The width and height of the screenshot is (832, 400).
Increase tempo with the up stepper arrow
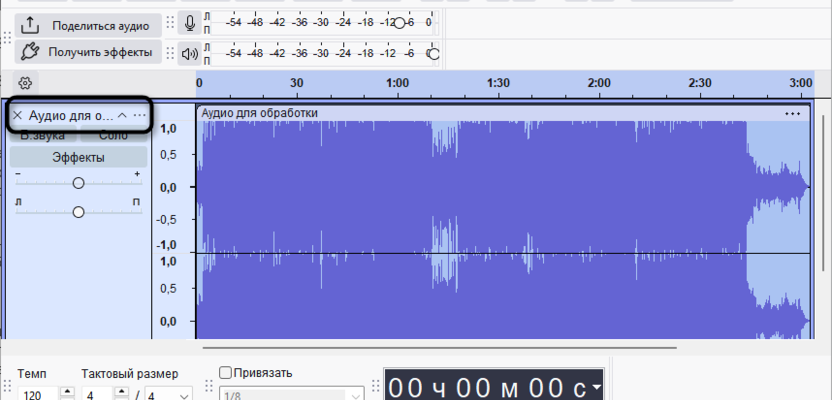[67, 391]
